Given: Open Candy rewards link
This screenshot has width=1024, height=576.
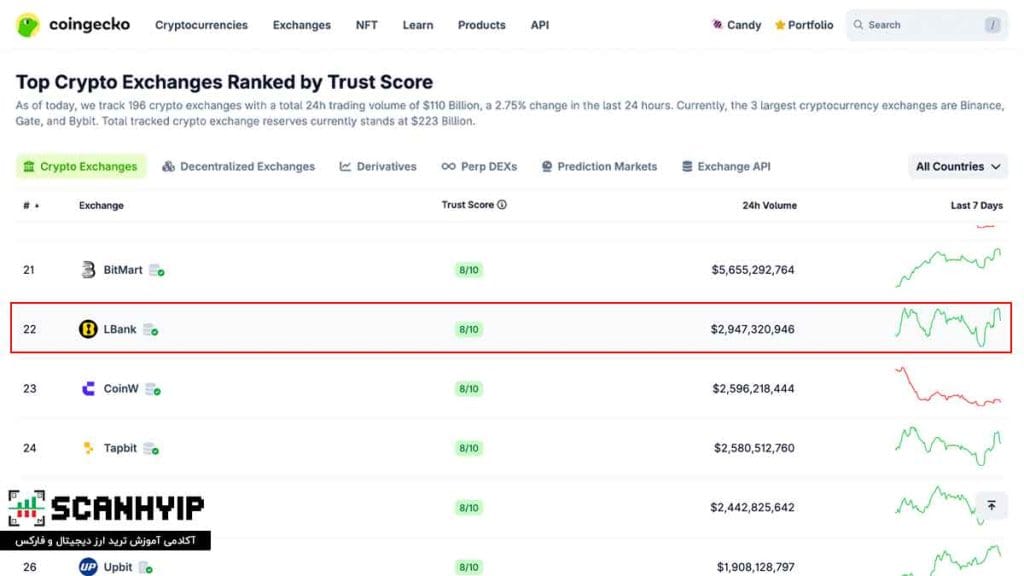Looking at the screenshot, I should point(736,25).
